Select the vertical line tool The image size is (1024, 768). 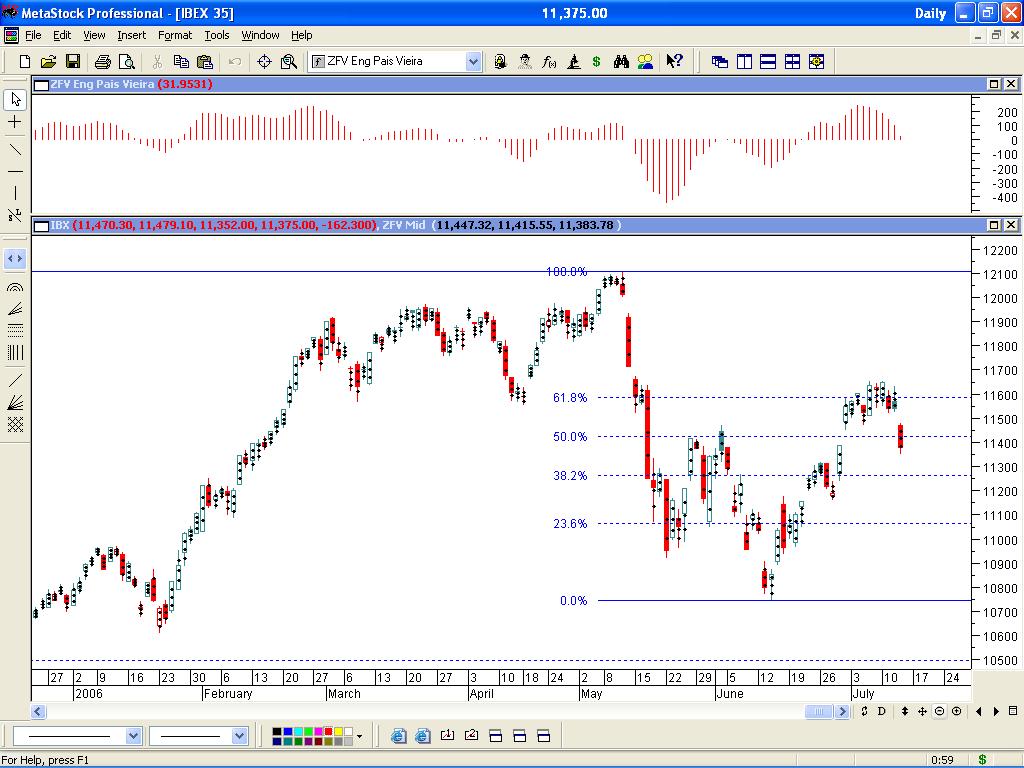pos(15,193)
